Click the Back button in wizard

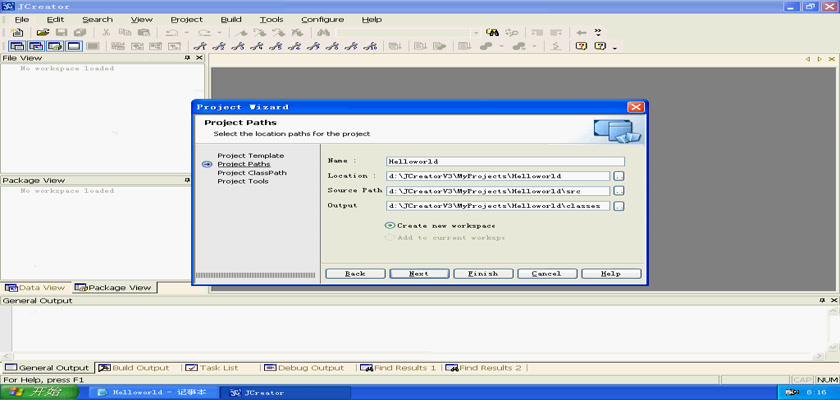click(x=355, y=274)
